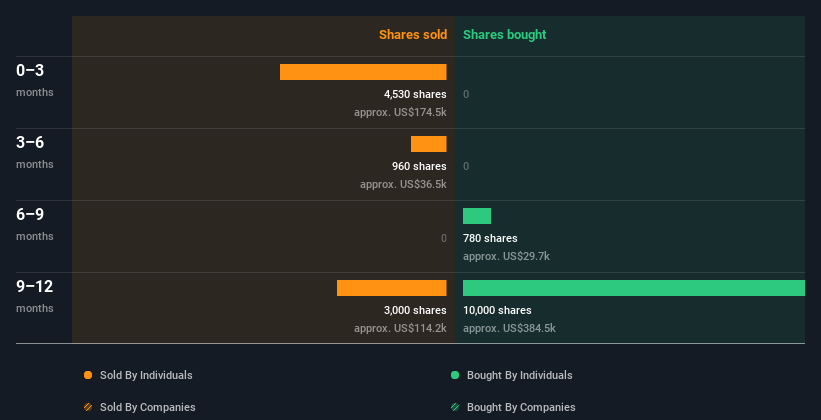This screenshot has width=821, height=420.
Task: Click the 3,000 shares value
Action: 415,310
